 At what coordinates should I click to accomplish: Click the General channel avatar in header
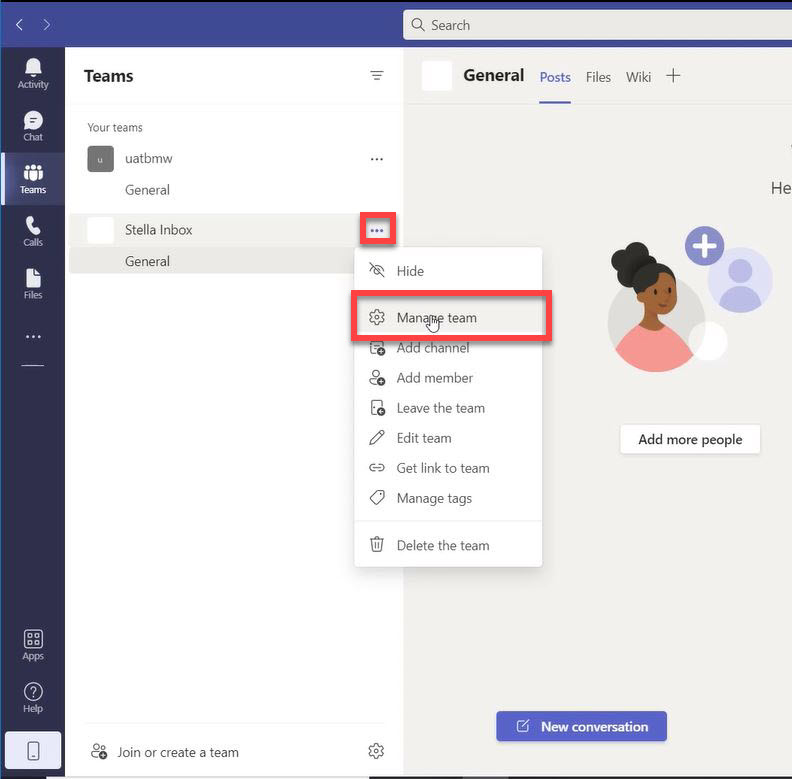(x=436, y=76)
